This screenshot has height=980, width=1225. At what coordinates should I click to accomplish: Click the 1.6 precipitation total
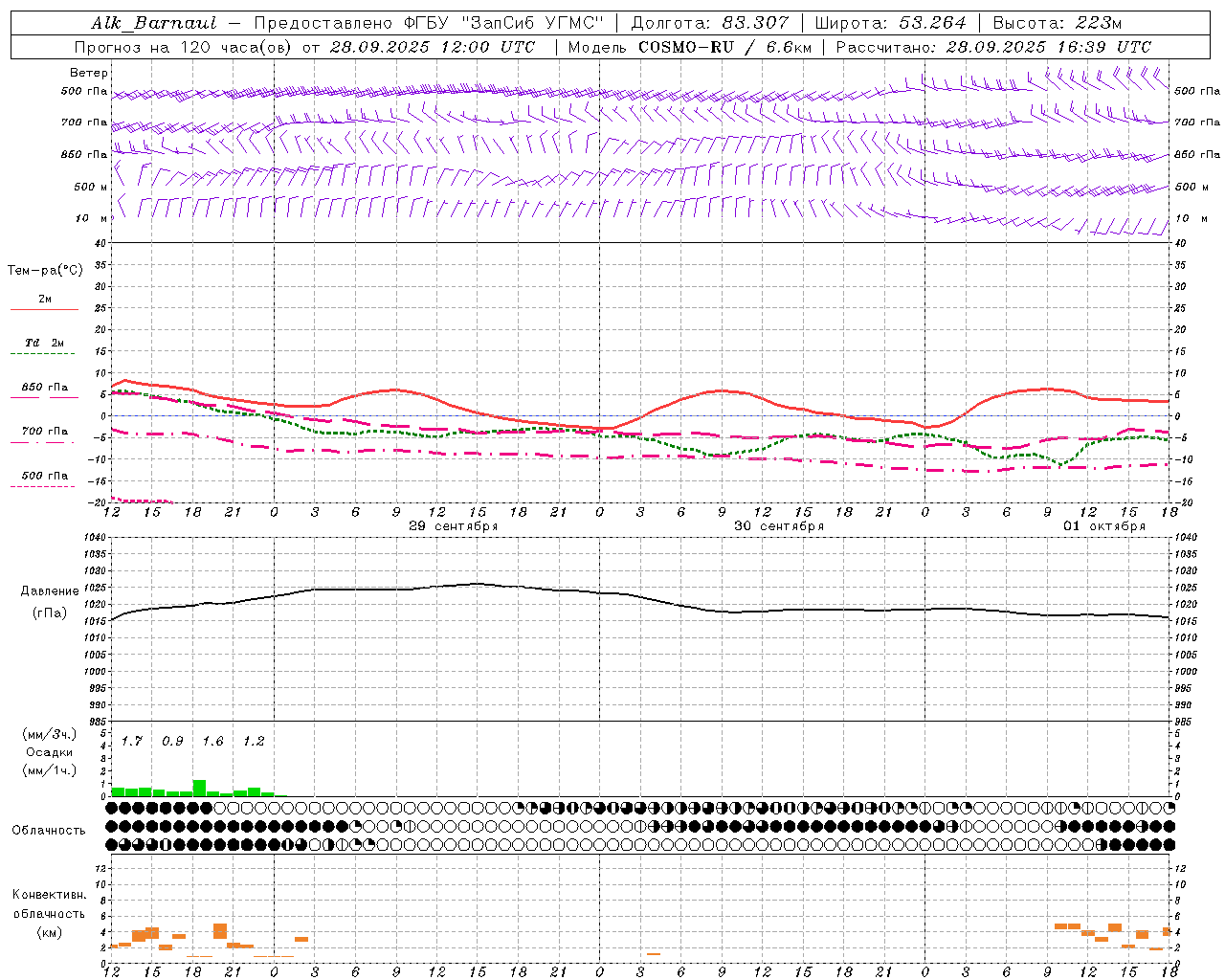pos(212,741)
